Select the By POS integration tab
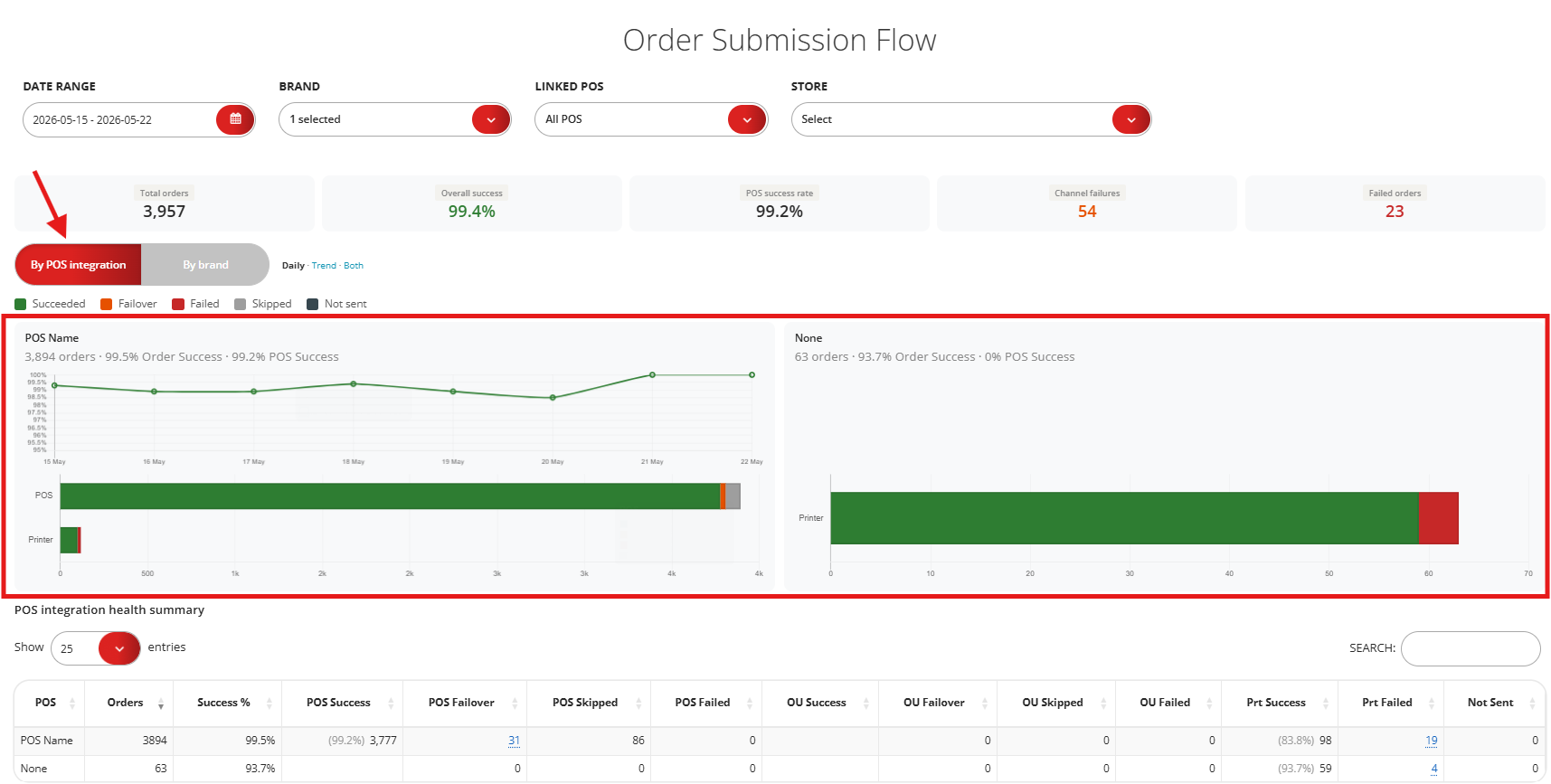Screen dimensions: 1551x784 pyautogui.click(x=78, y=265)
